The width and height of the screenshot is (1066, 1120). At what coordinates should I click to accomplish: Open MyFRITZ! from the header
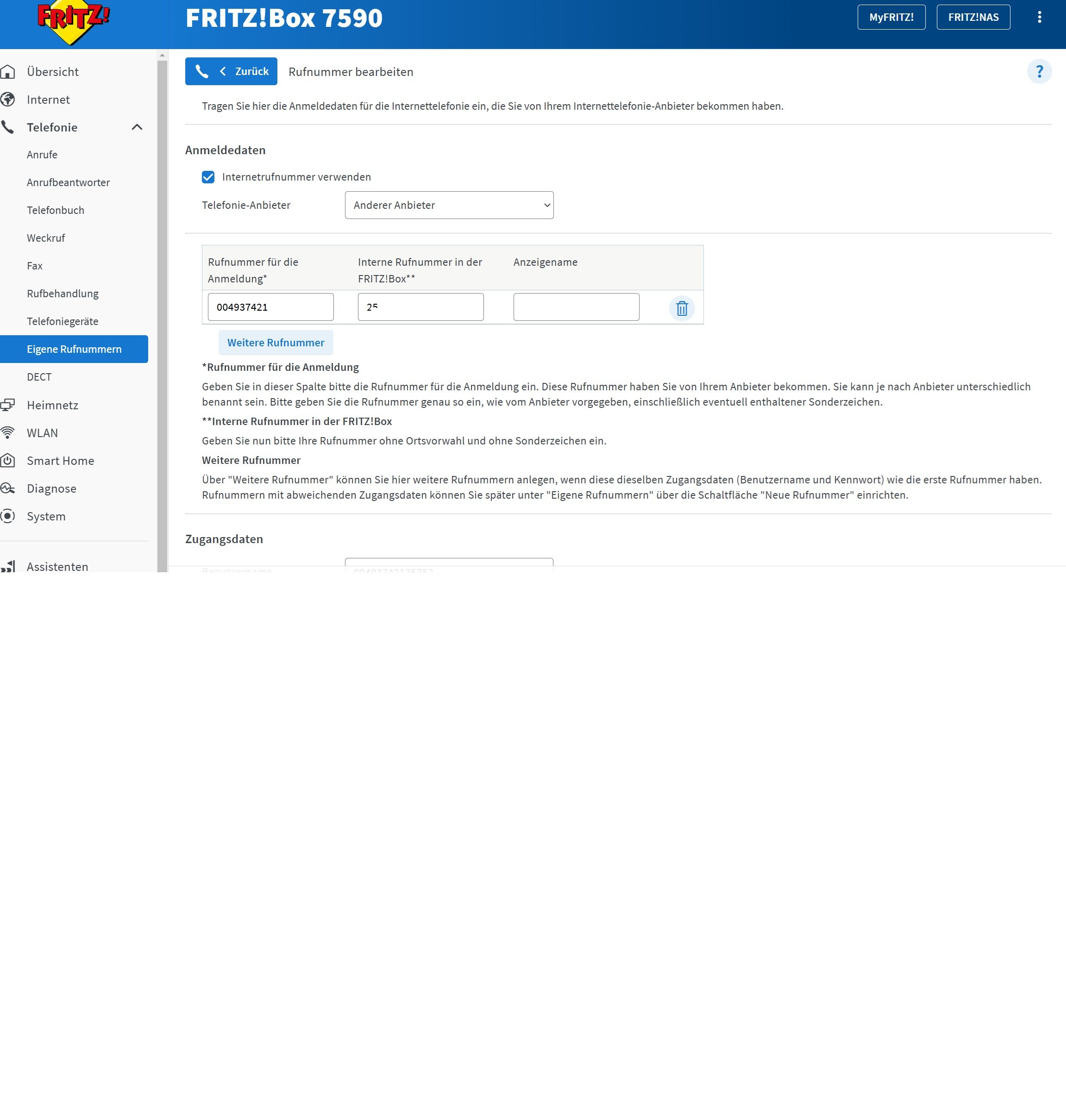890,17
